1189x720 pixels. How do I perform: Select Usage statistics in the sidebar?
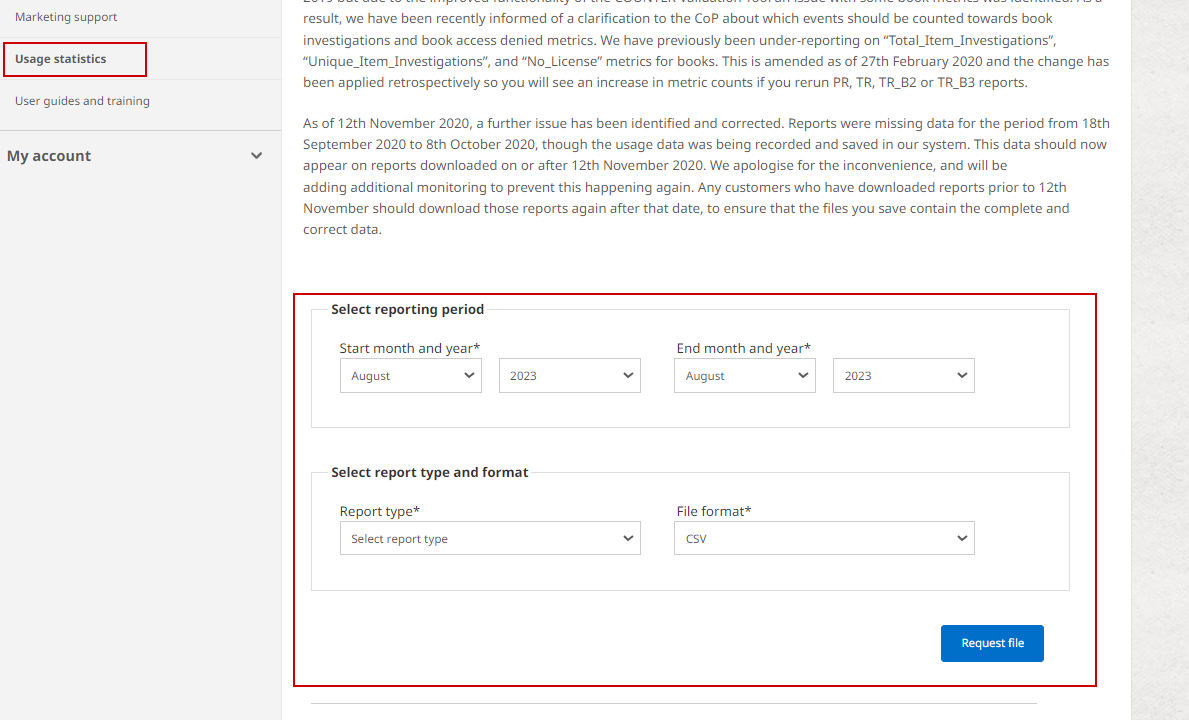(x=61, y=59)
